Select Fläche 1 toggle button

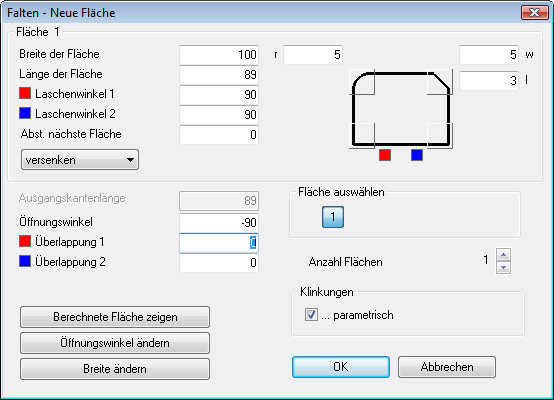[333, 217]
